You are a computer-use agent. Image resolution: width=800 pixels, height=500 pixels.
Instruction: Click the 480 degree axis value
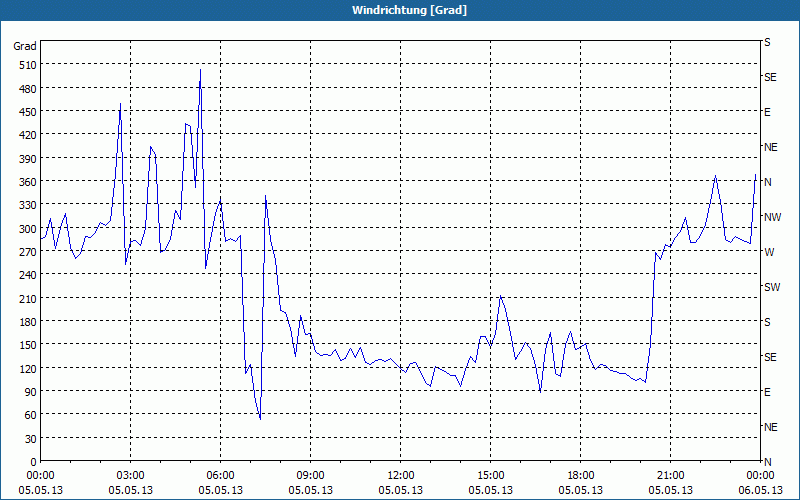coord(27,89)
